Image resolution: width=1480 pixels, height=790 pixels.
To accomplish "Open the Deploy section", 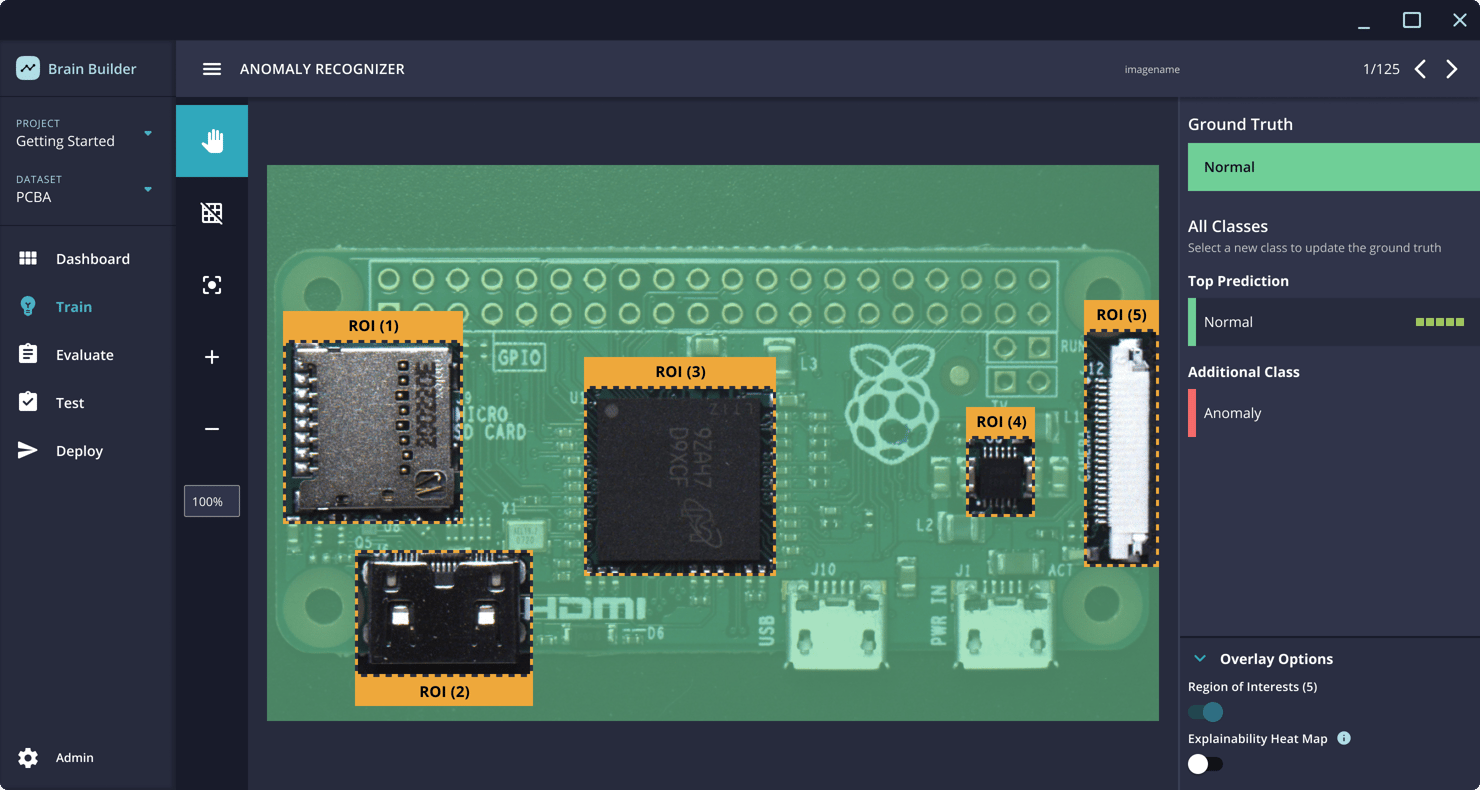I will (77, 450).
